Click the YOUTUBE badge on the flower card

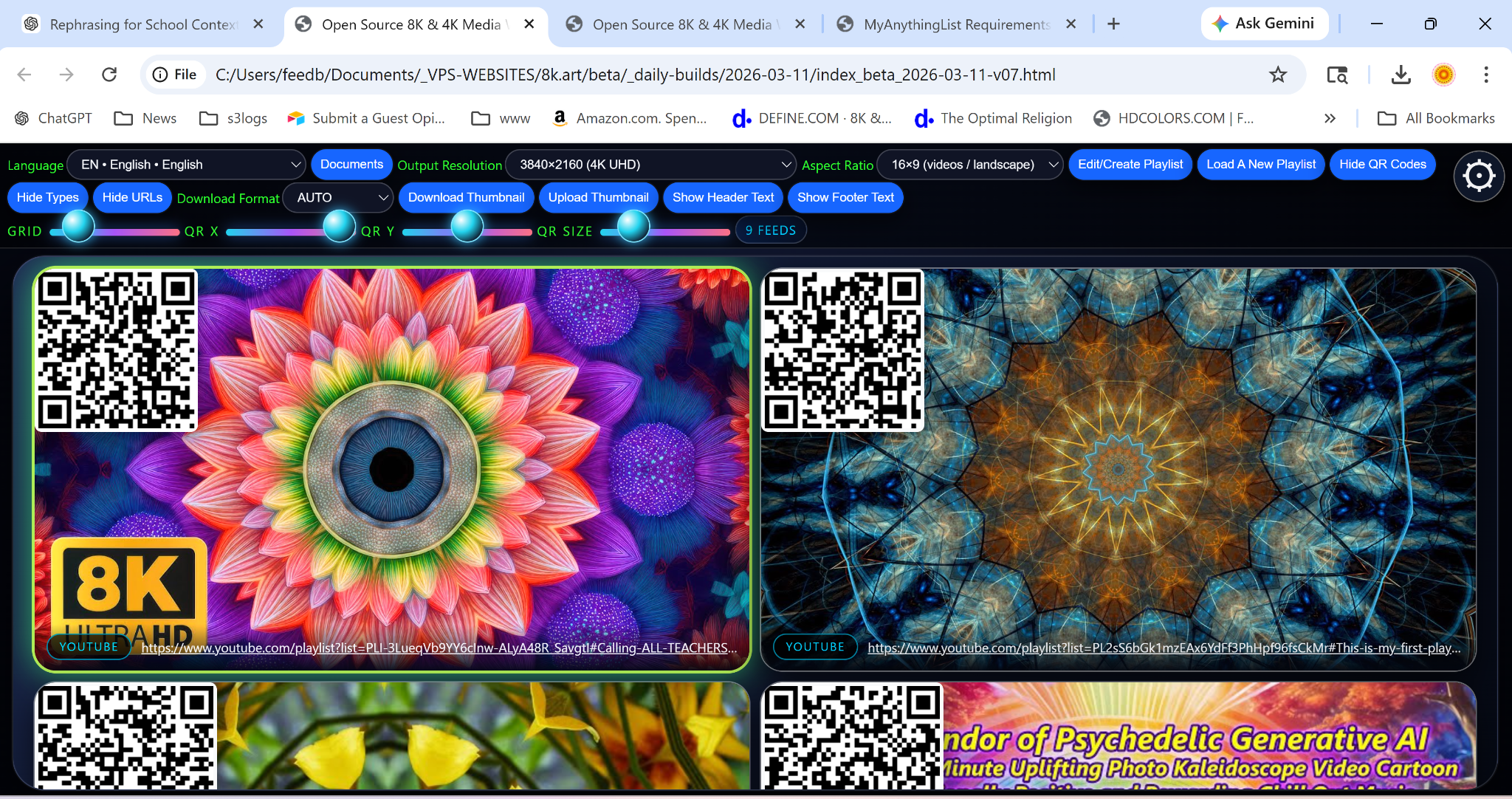tap(89, 647)
